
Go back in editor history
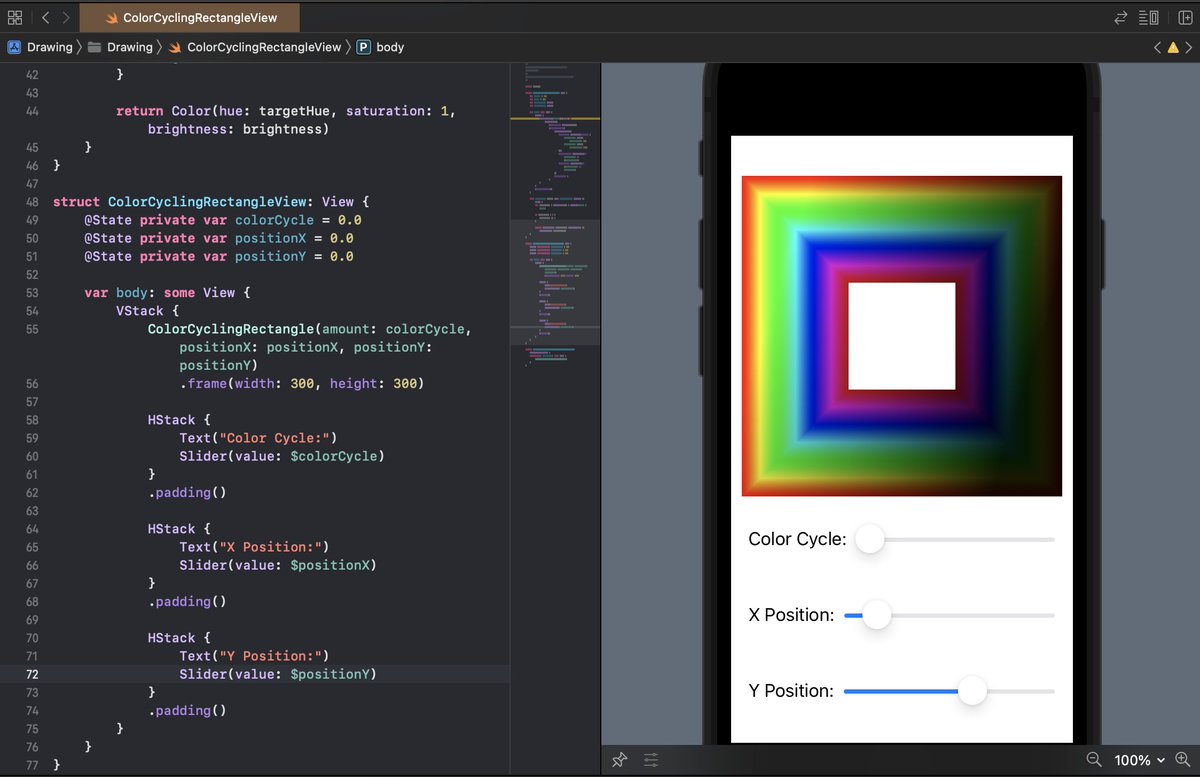pos(45,17)
